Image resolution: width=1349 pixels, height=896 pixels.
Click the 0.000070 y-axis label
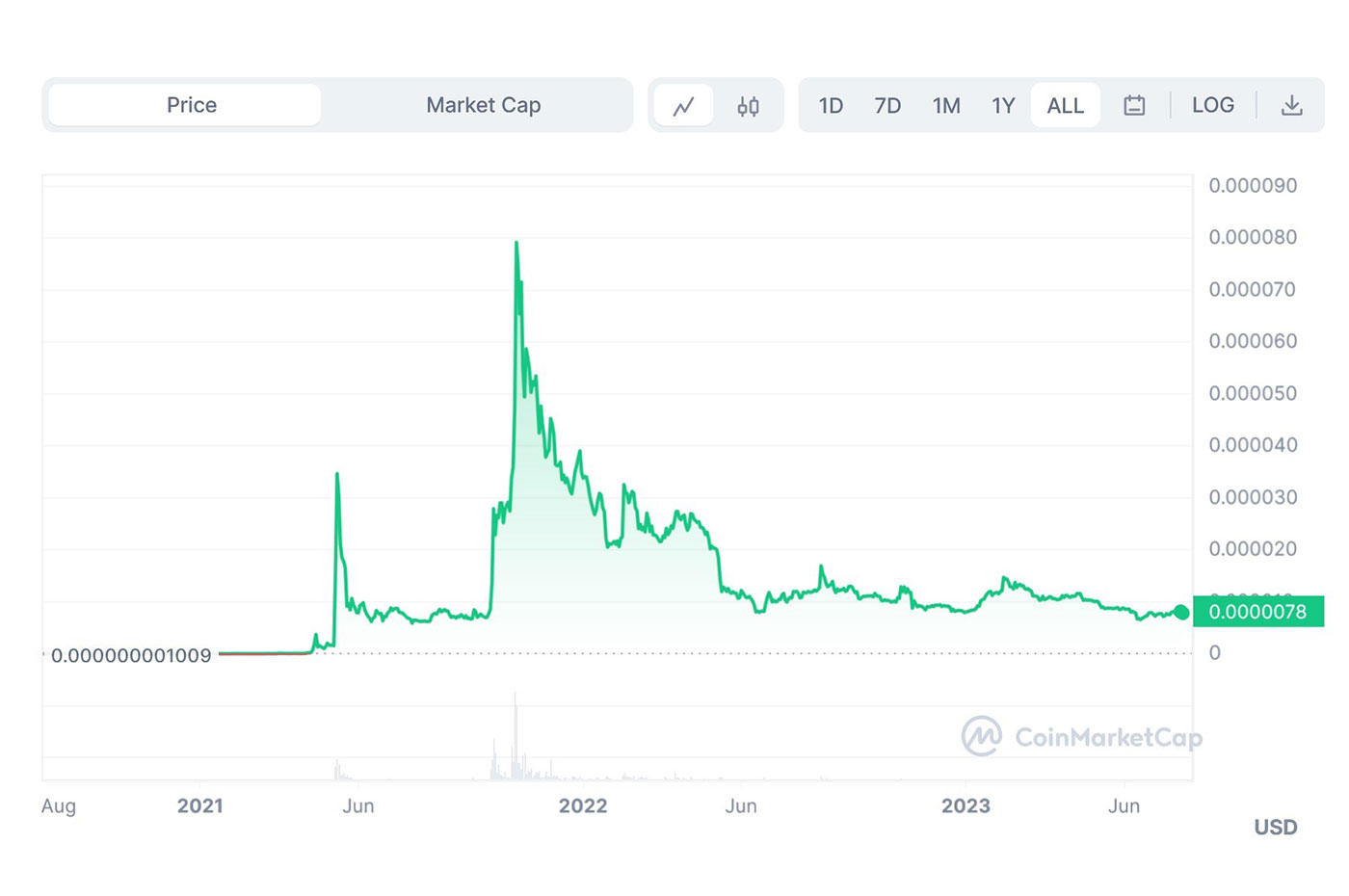[1253, 289]
